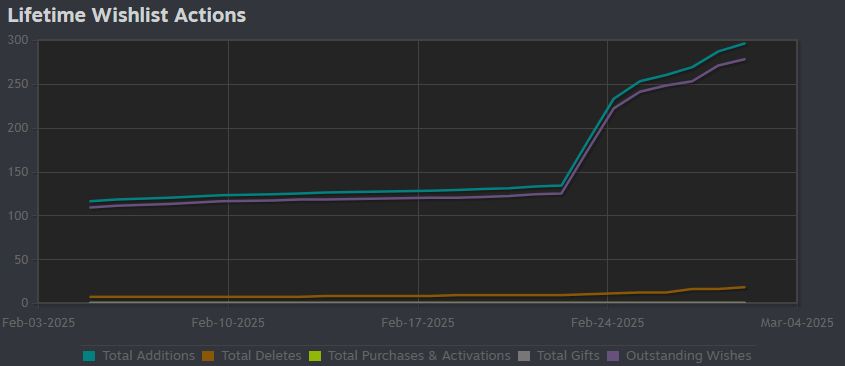Click the purple Outstanding Wishes line endpoint
The image size is (845, 366).
tap(745, 59)
